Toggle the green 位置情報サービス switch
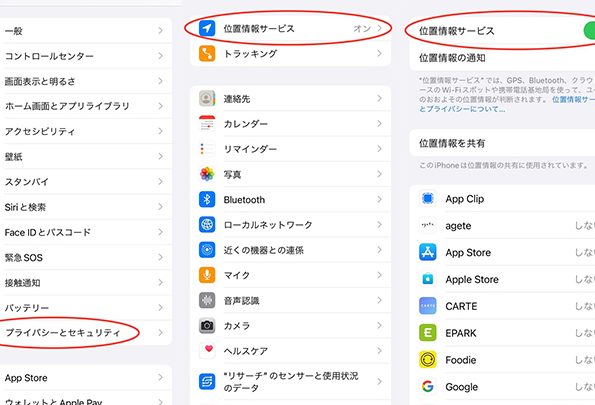The height and width of the screenshot is (405, 595). pos(589,30)
